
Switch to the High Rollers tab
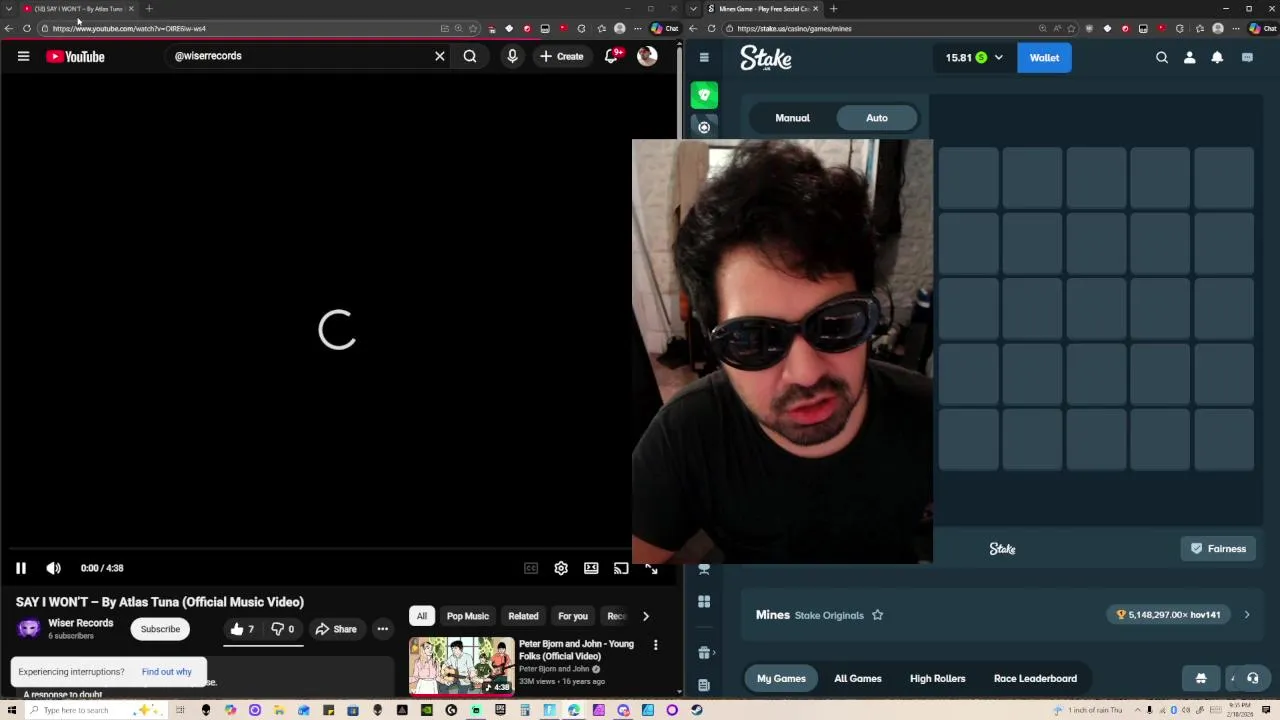(937, 679)
